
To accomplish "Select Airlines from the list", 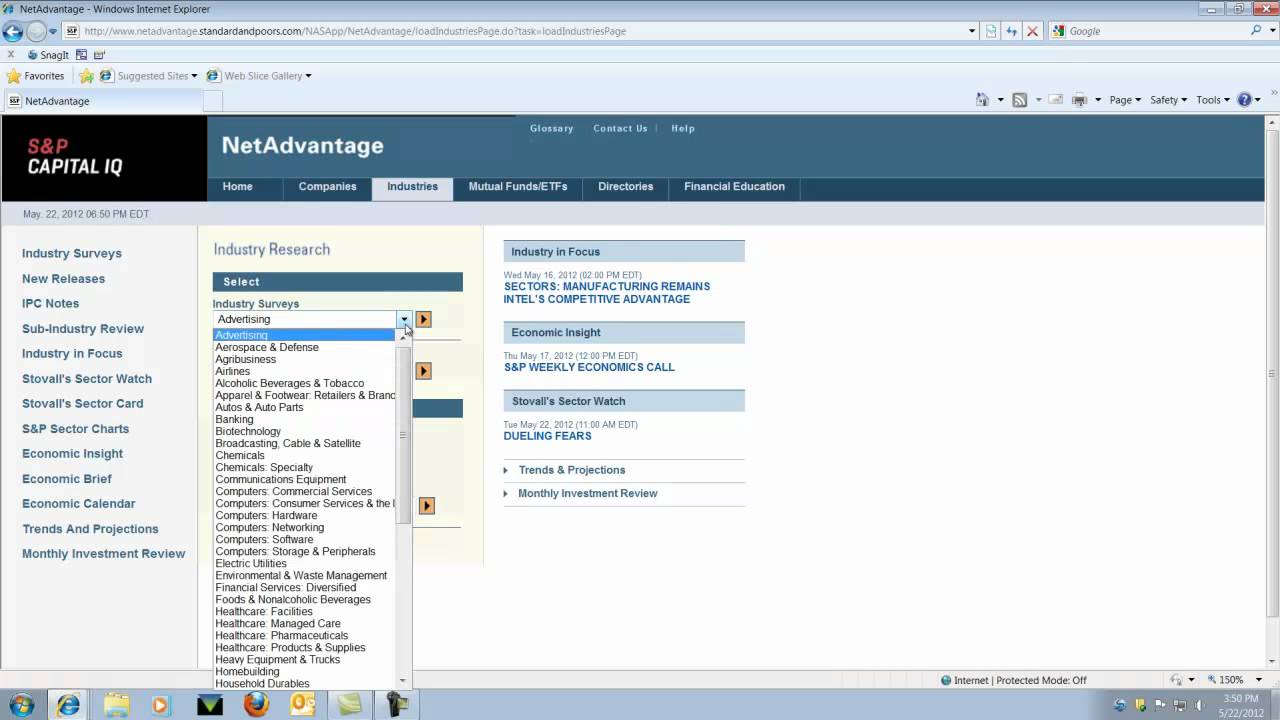I will 233,371.
